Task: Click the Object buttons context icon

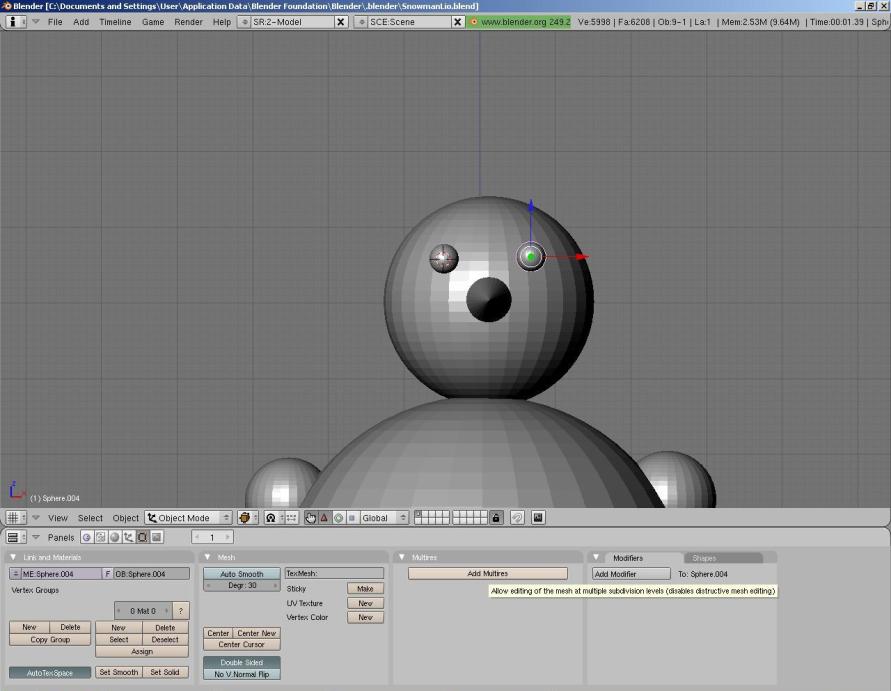Action: [127, 537]
